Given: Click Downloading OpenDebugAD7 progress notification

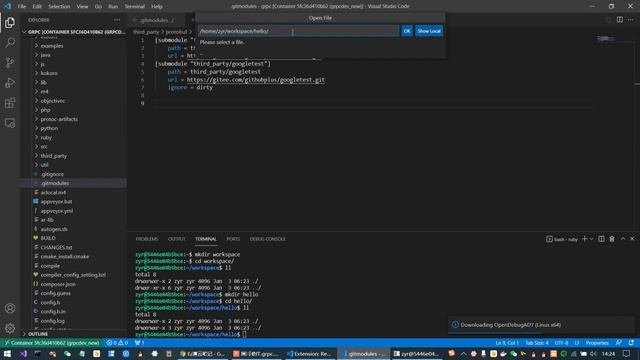Looking at the screenshot, I should click(541, 325).
